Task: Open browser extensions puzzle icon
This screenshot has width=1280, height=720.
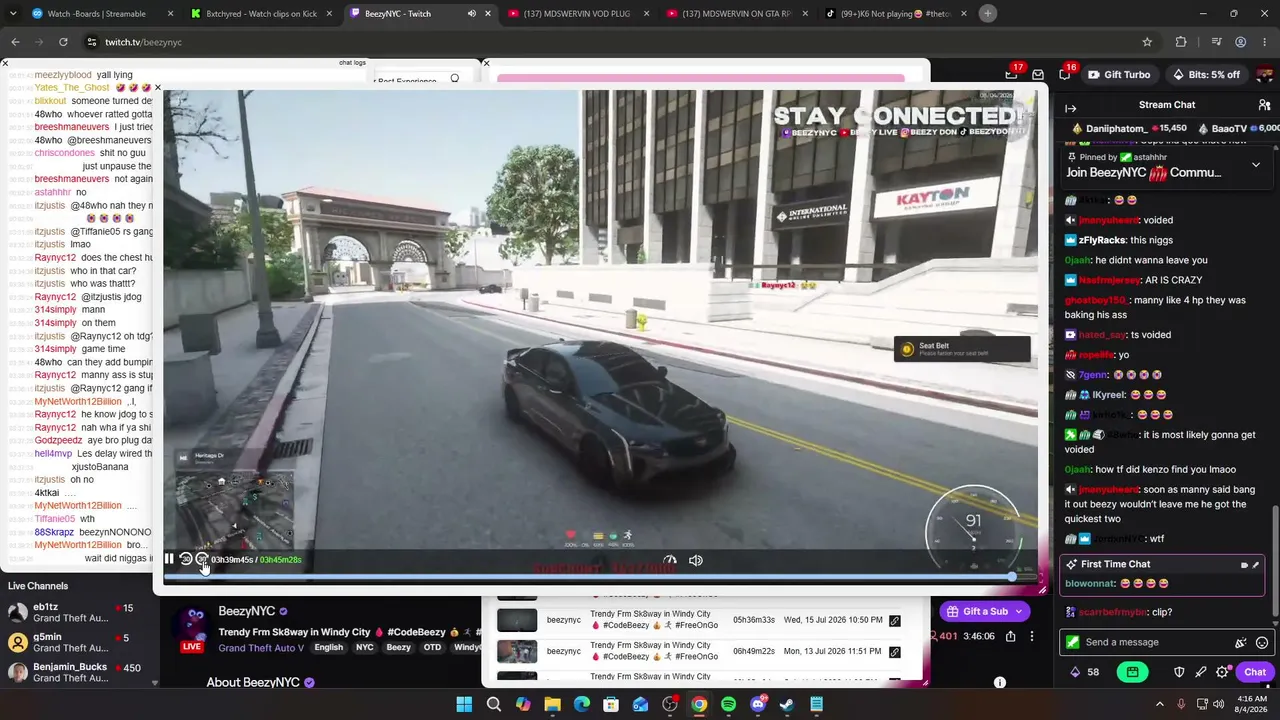Action: (x=1181, y=42)
